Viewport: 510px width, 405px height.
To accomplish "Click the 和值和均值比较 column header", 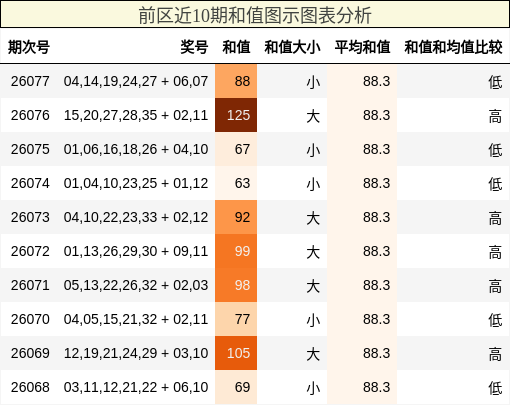I will point(453,47).
